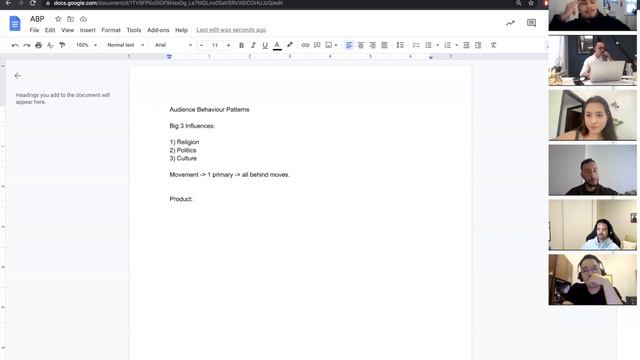Expand numbered list style options
The image size is (640, 360).
coord(456,45)
